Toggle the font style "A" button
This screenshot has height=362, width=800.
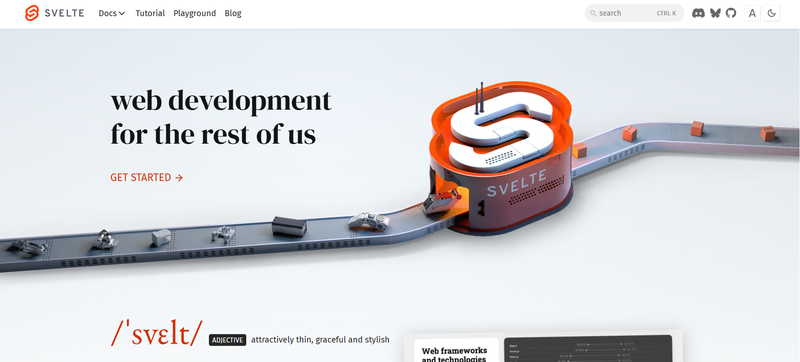point(752,13)
